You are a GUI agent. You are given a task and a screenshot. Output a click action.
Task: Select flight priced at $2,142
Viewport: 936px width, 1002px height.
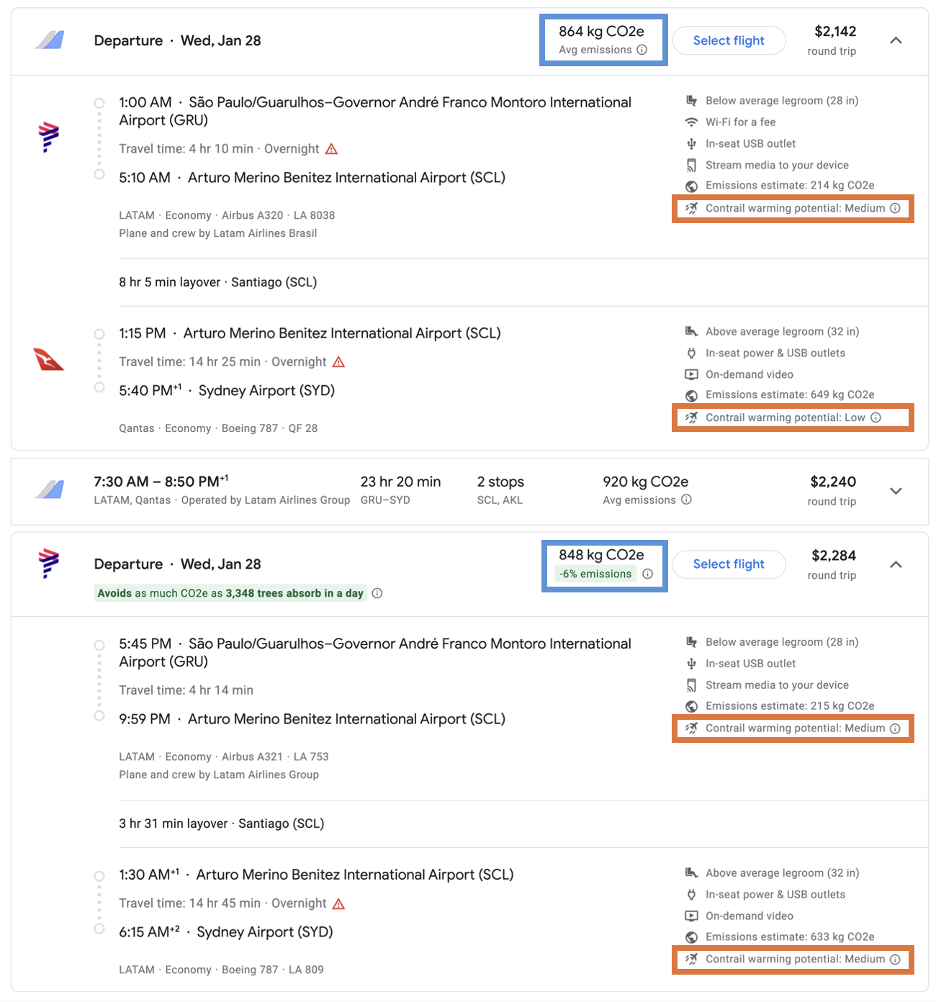click(x=728, y=41)
